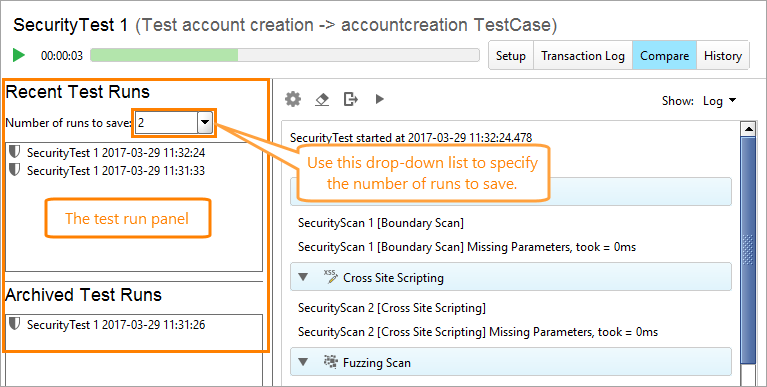
Task: Click the elapsed time 00:00:03
Action: click(x=62, y=56)
